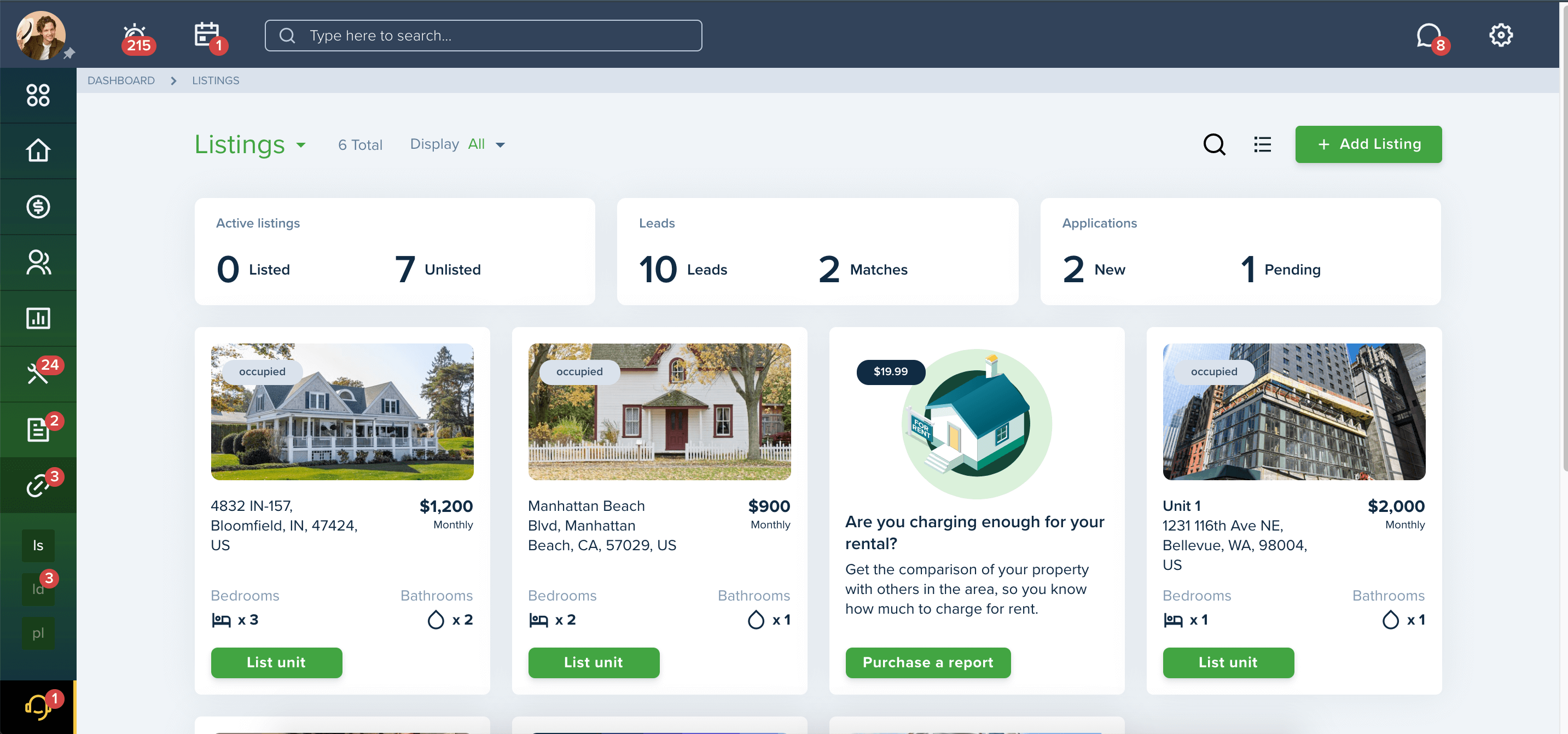The height and width of the screenshot is (734, 1568).
Task: Open the properties house icon in the sidebar
Action: (x=38, y=151)
